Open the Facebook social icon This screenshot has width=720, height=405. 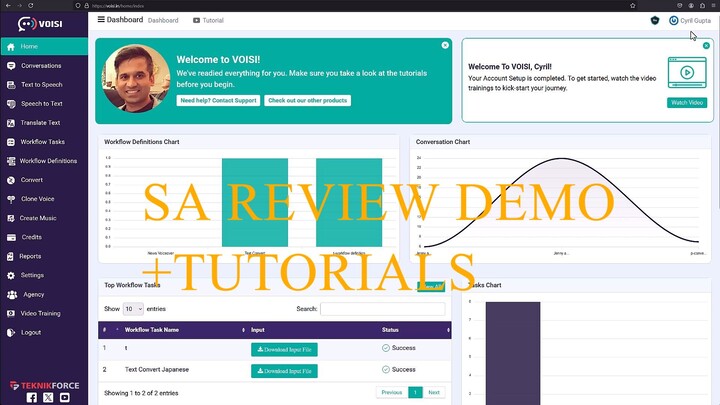point(32,398)
